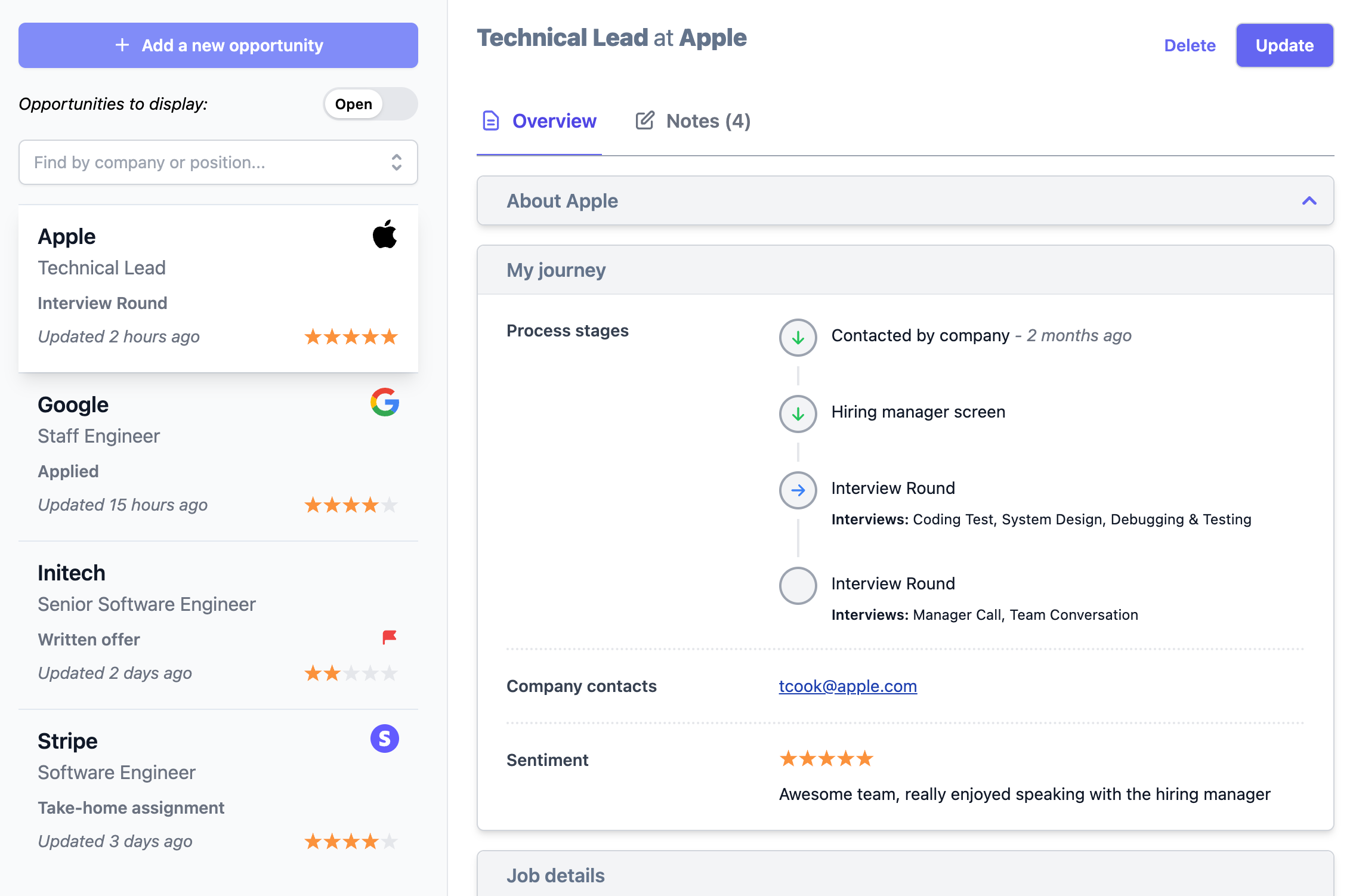Click the Stripe logo icon
The image size is (1353, 896).
pos(385,739)
